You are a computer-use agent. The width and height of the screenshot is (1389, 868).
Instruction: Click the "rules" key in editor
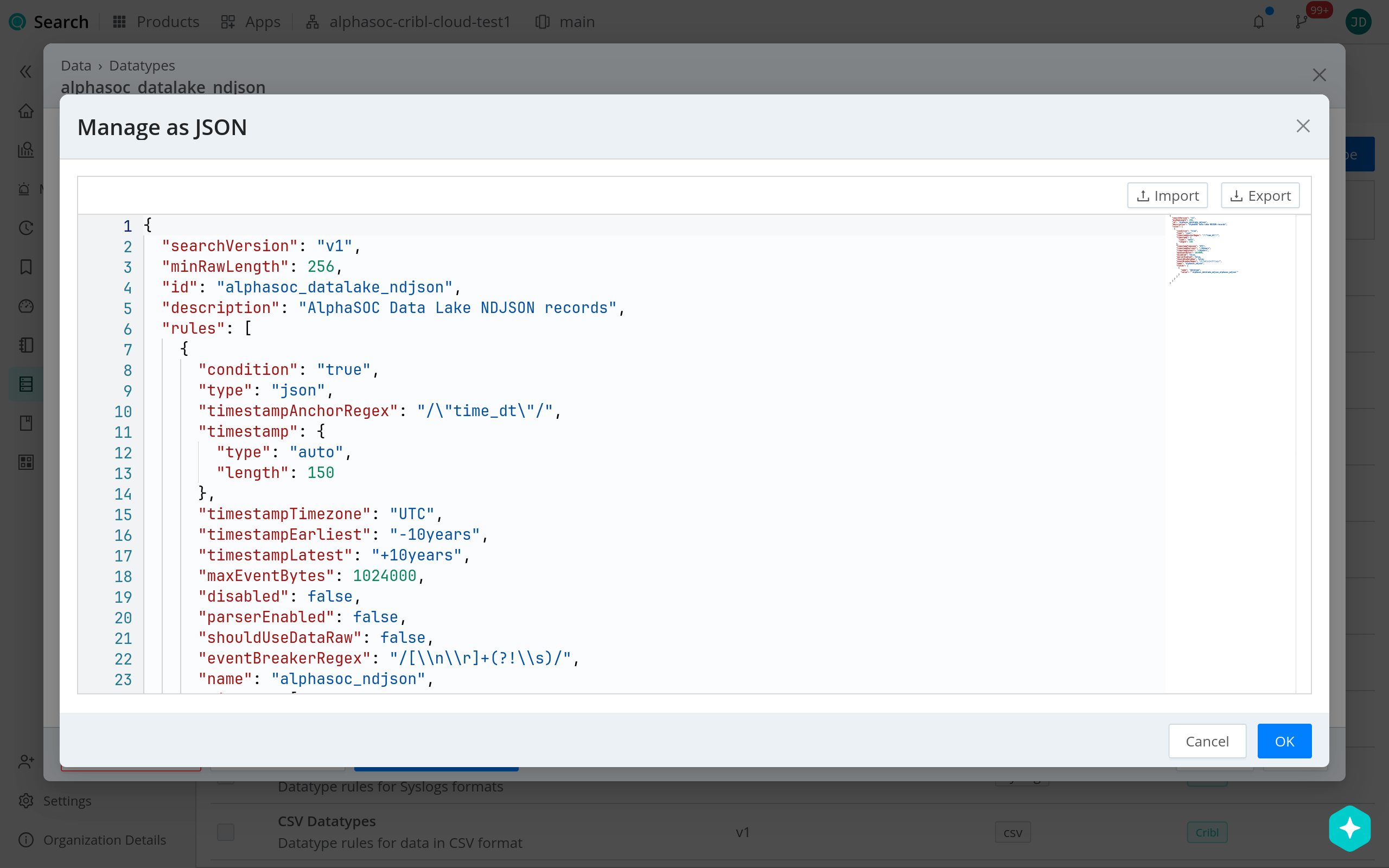tap(193, 329)
